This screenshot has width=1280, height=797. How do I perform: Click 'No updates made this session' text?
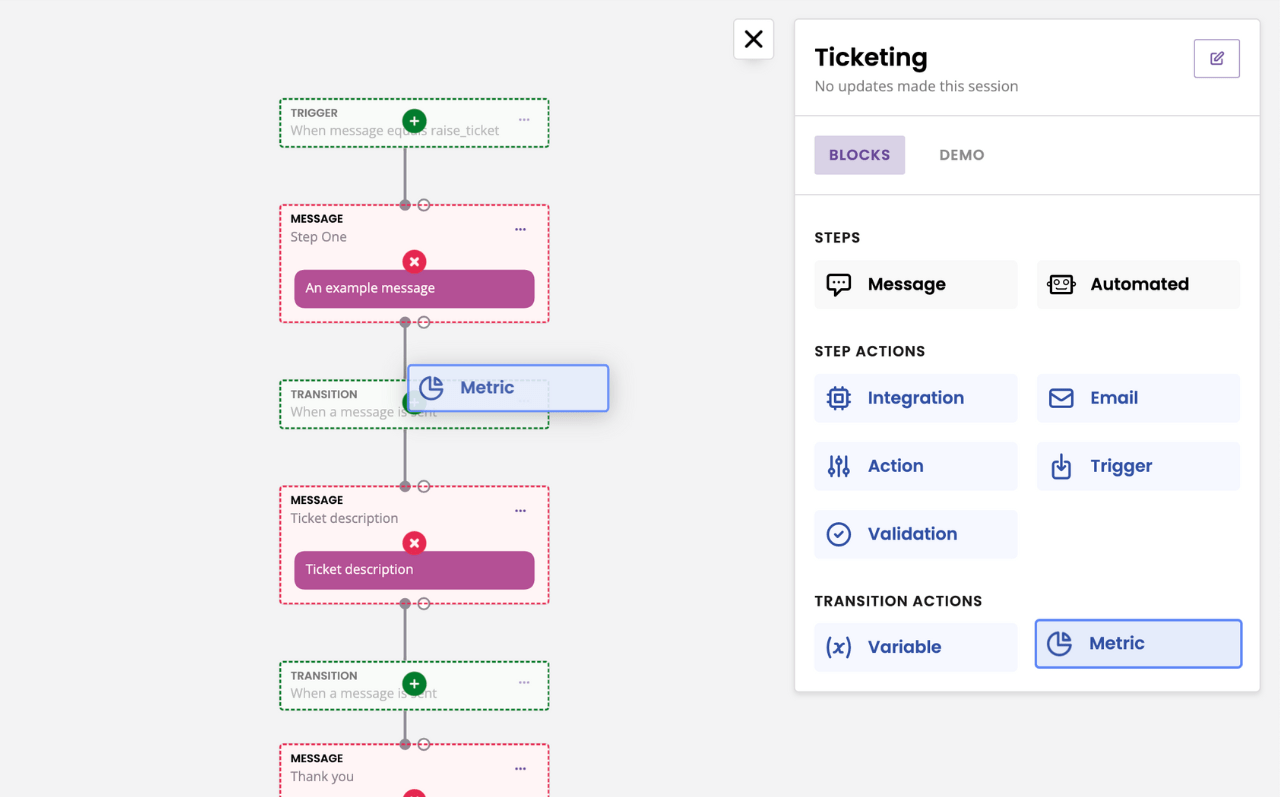click(x=916, y=86)
